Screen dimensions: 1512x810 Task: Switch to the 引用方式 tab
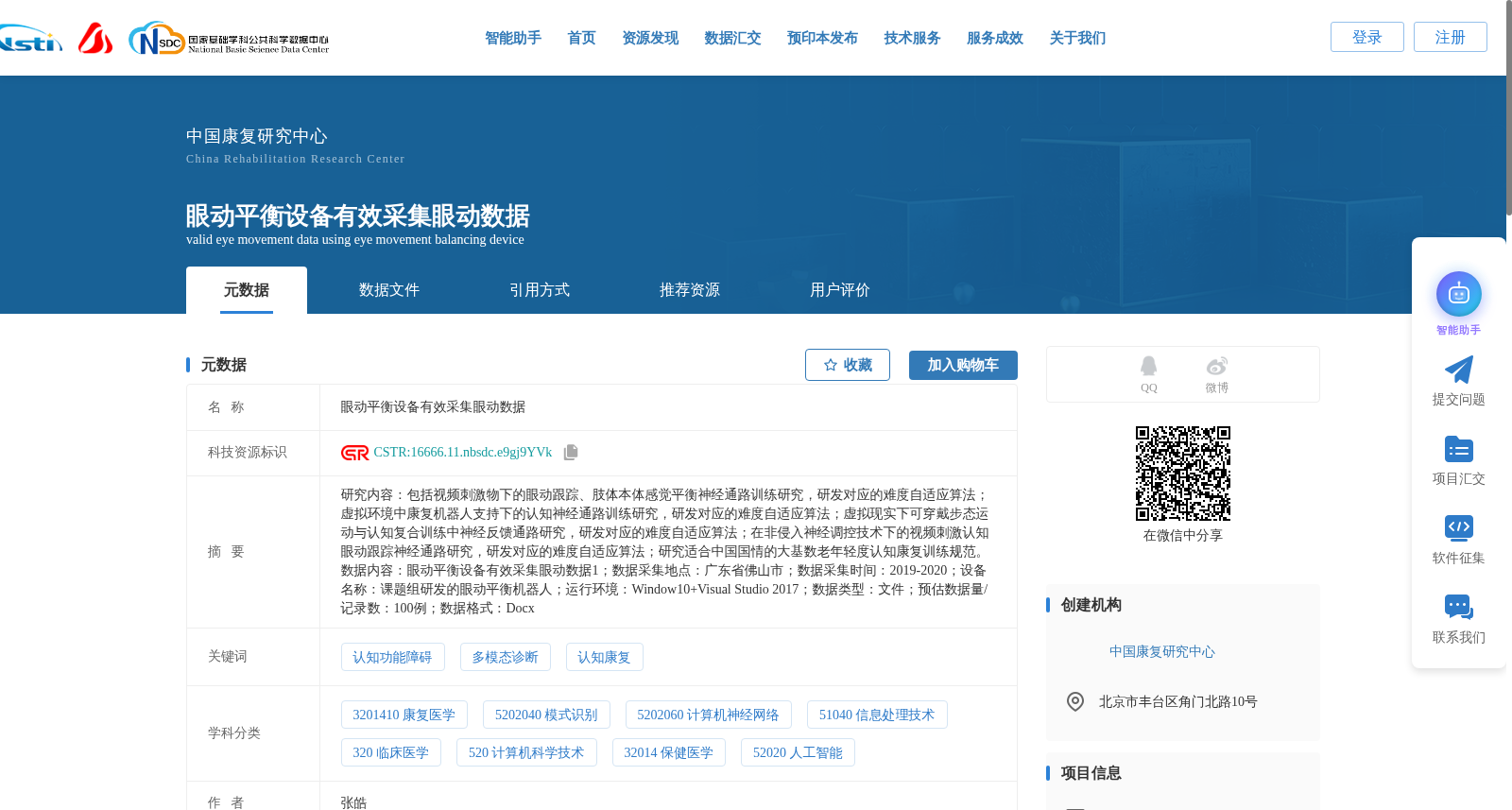click(540, 290)
